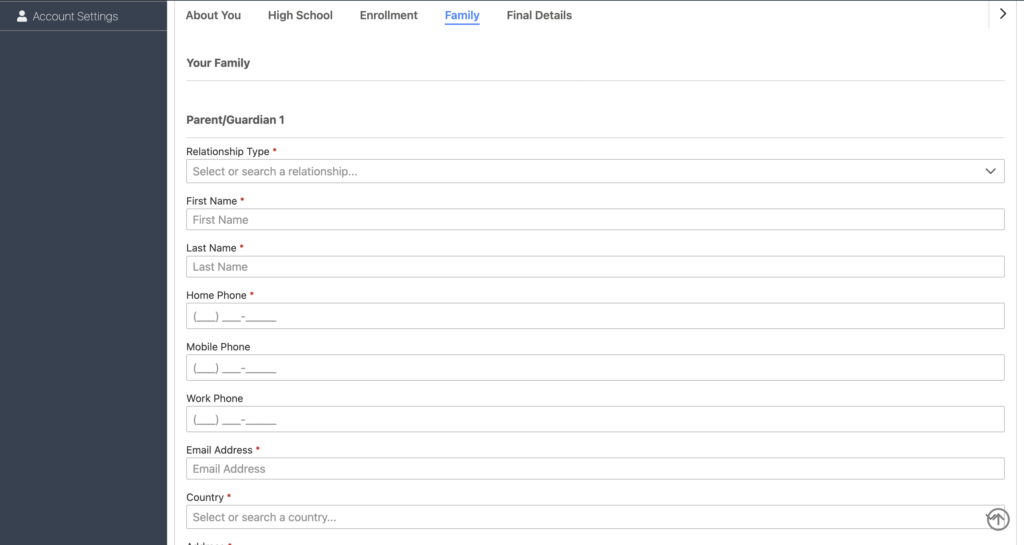Click into the Last Name text box
1024x545 pixels.
595,267
